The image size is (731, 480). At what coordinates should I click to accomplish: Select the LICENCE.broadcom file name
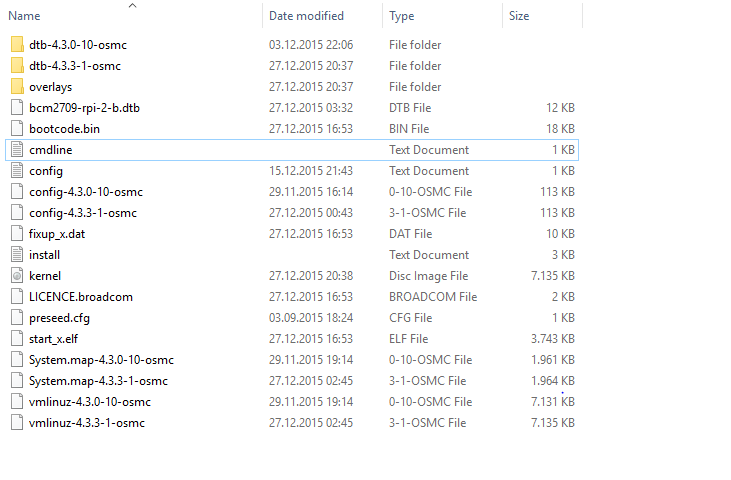coord(81,297)
